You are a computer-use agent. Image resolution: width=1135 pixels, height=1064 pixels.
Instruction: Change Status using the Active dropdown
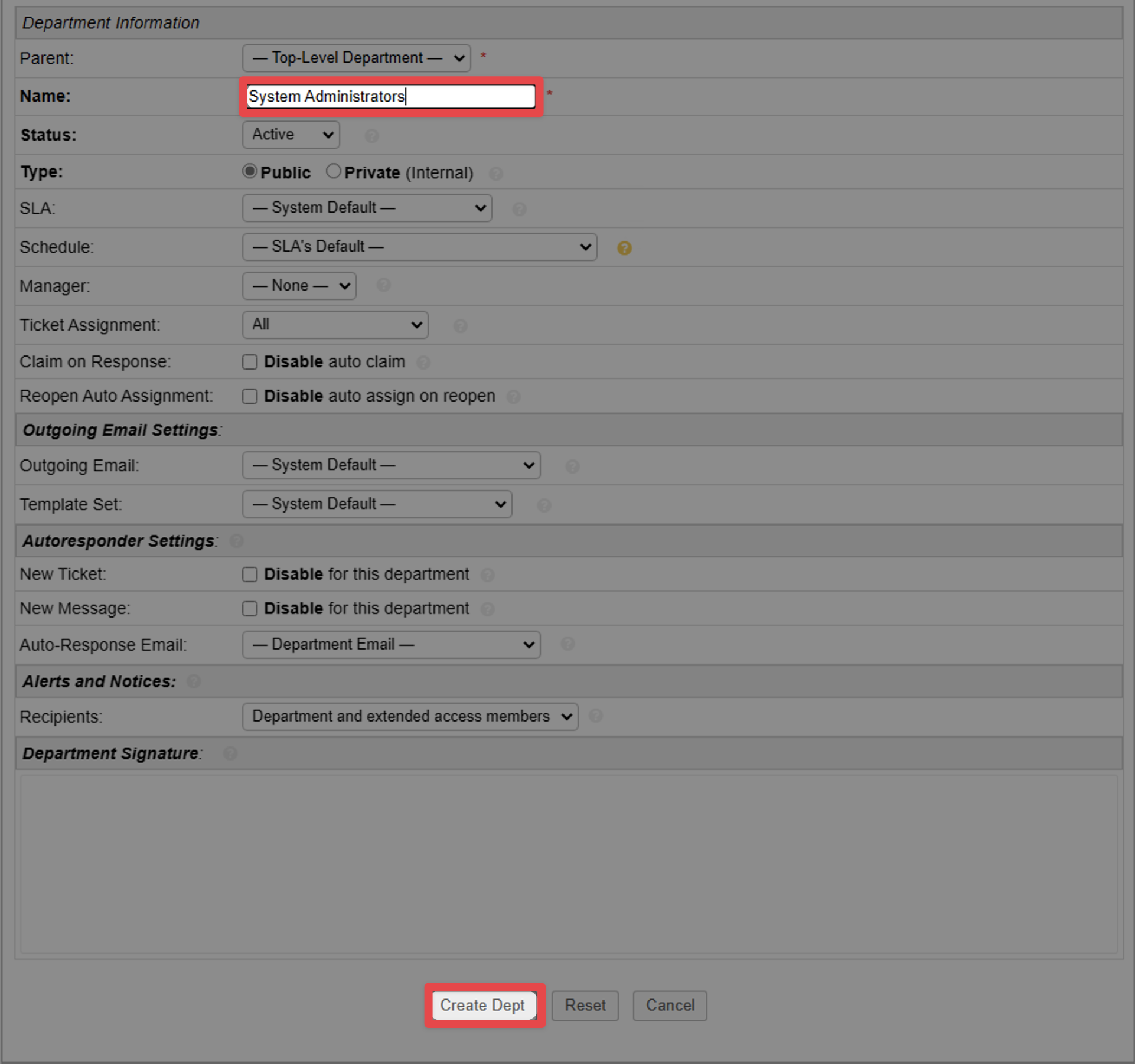click(290, 135)
